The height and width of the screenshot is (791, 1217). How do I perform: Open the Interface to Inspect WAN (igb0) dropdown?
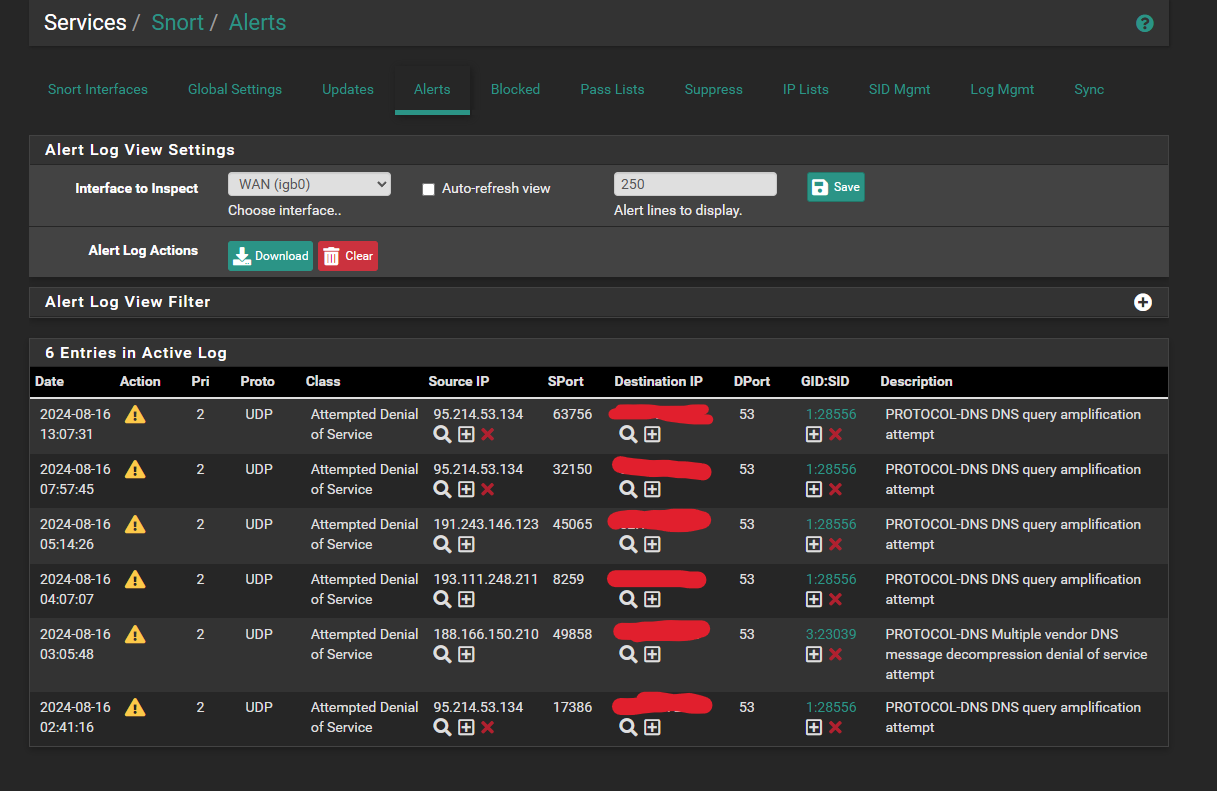tap(309, 184)
